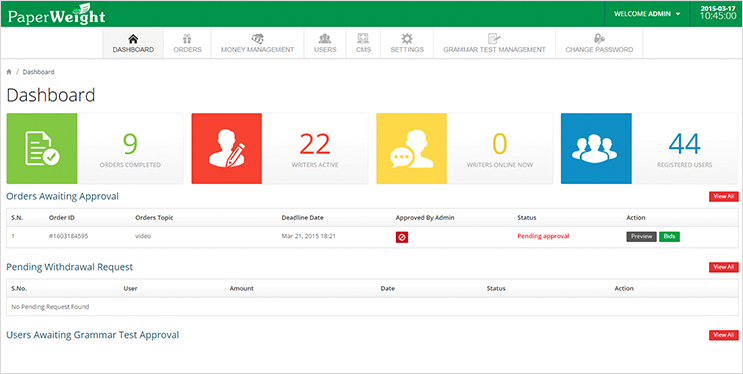
Task: View All pending withdrawal requests
Action: coord(724,267)
